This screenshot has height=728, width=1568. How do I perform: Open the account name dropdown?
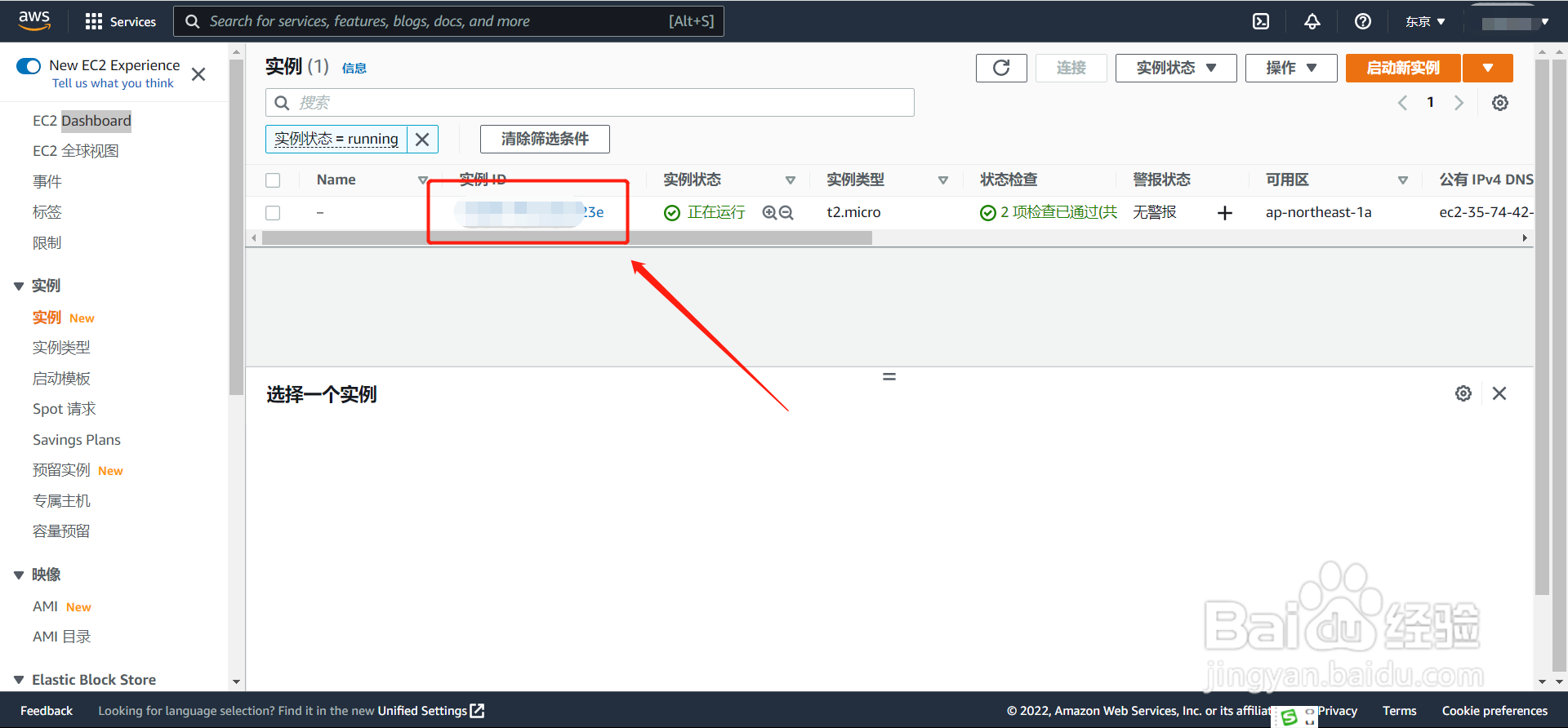[x=1515, y=22]
